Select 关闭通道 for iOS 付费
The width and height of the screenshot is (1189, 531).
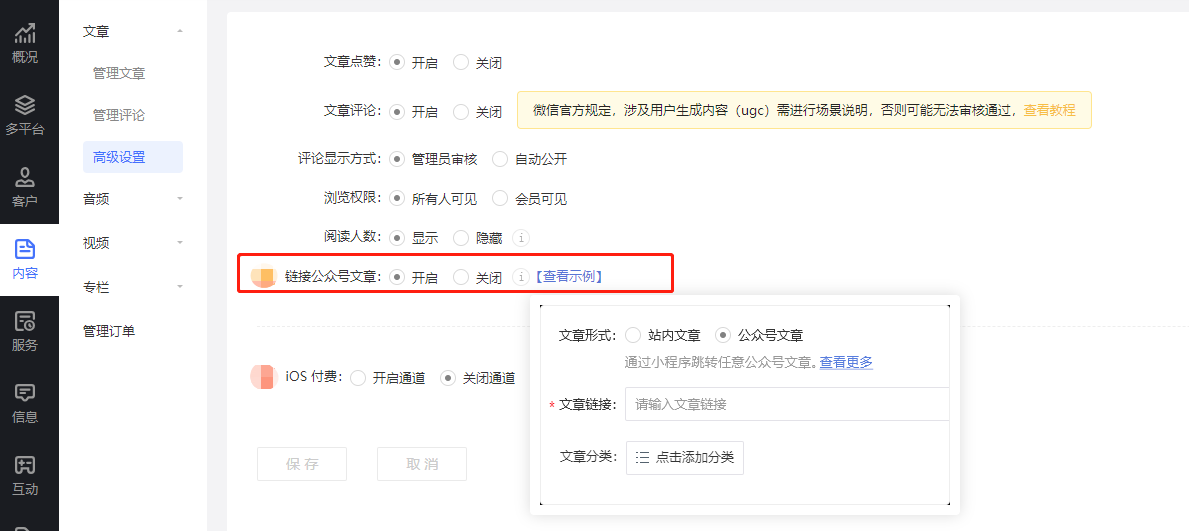click(448, 377)
